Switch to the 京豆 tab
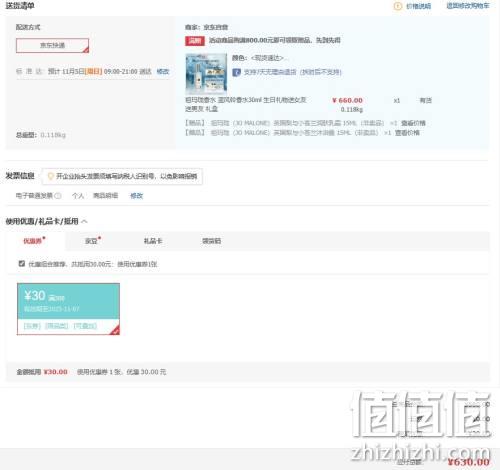This screenshot has height=470, width=500. 92,241
